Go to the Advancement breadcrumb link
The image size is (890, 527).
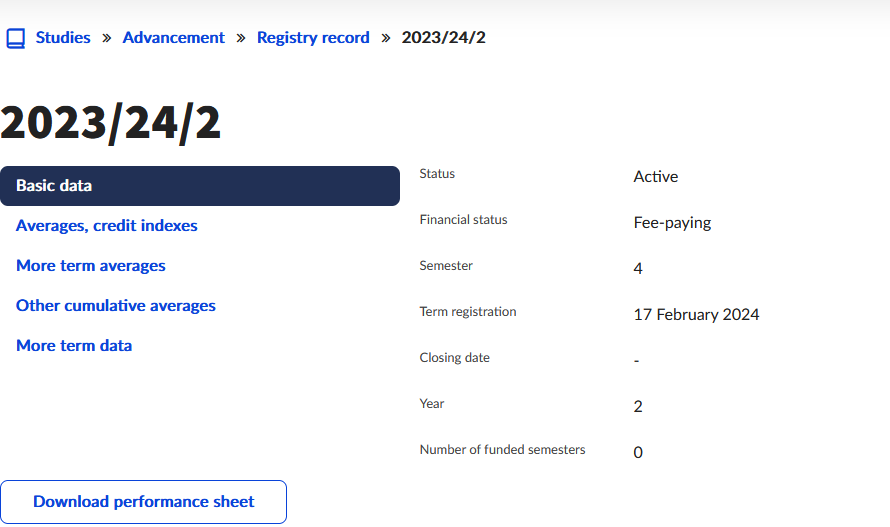coord(173,38)
